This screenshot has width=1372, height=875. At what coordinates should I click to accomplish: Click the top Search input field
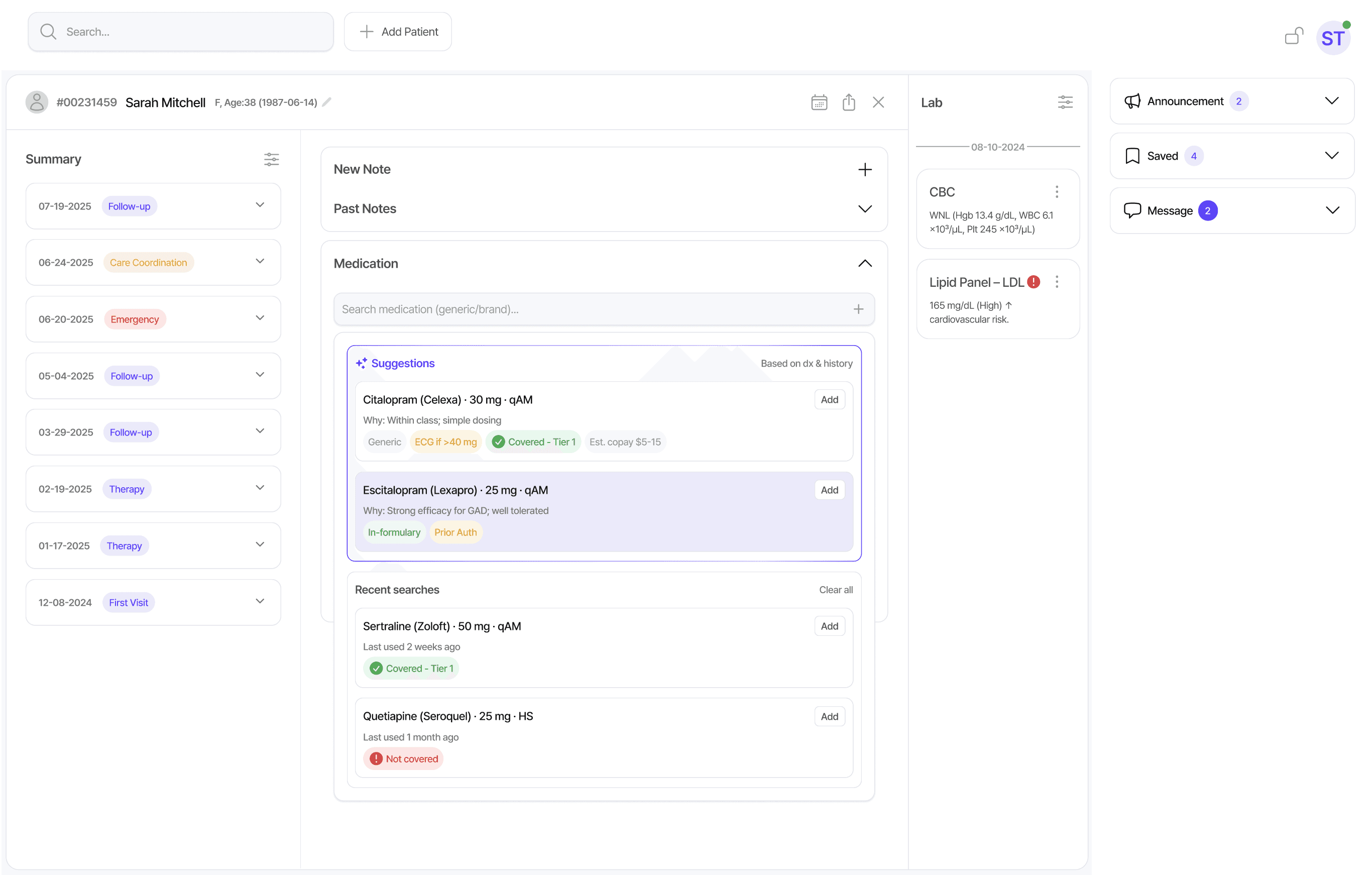pyautogui.click(x=188, y=32)
